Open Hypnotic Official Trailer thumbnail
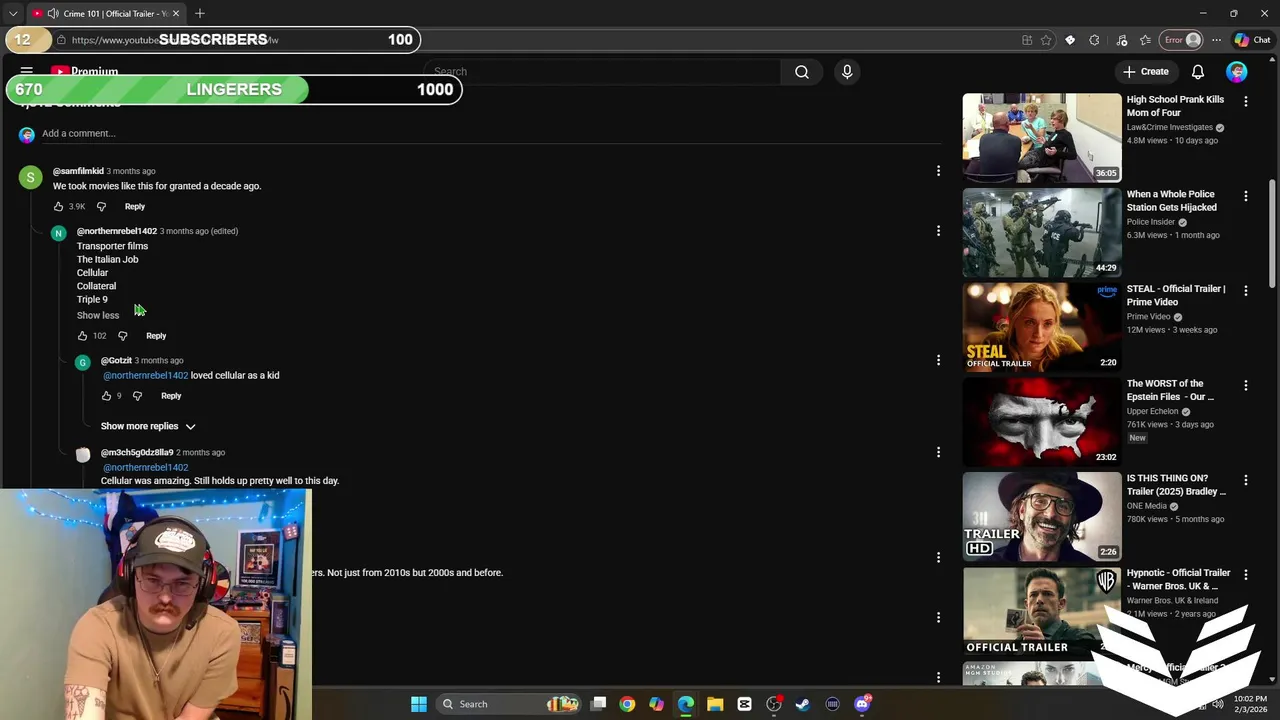This screenshot has height=720, width=1280. pyautogui.click(x=1042, y=611)
